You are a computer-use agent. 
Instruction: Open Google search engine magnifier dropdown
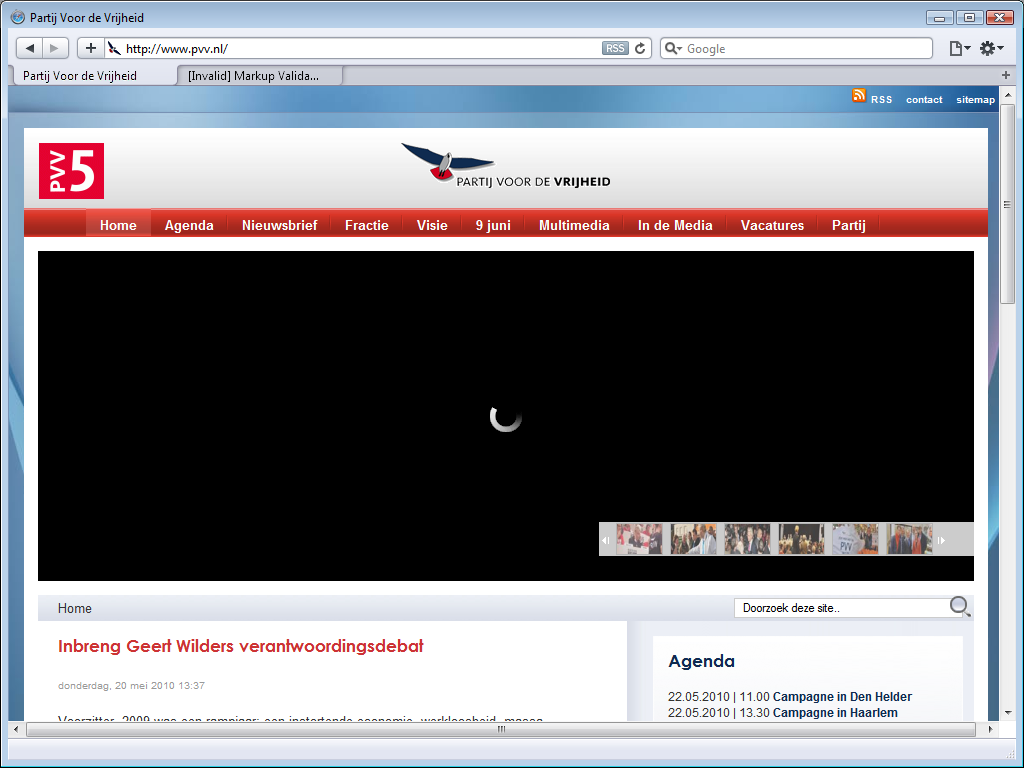[673, 48]
